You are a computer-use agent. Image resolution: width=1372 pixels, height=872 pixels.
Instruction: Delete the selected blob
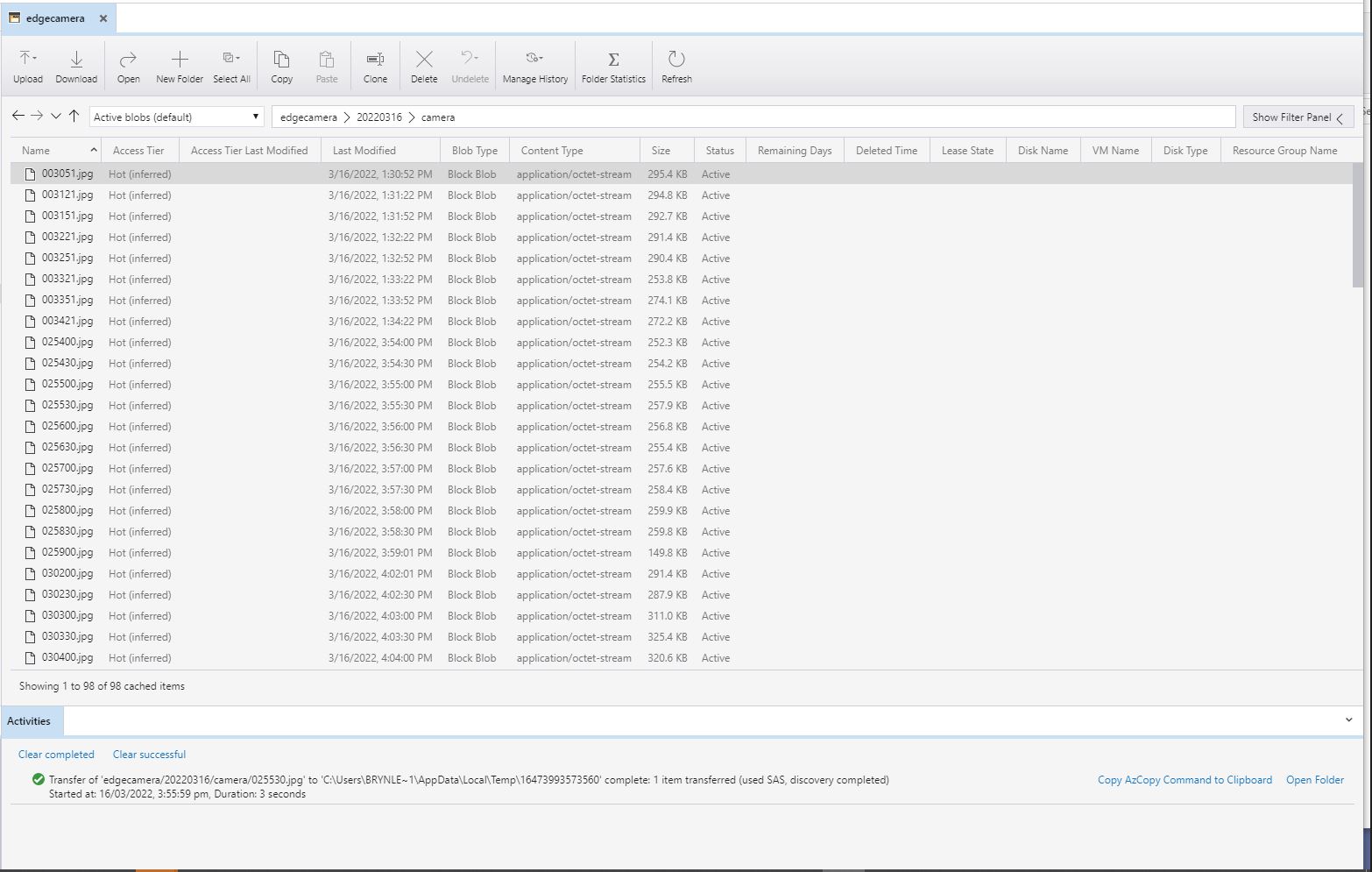pos(424,67)
